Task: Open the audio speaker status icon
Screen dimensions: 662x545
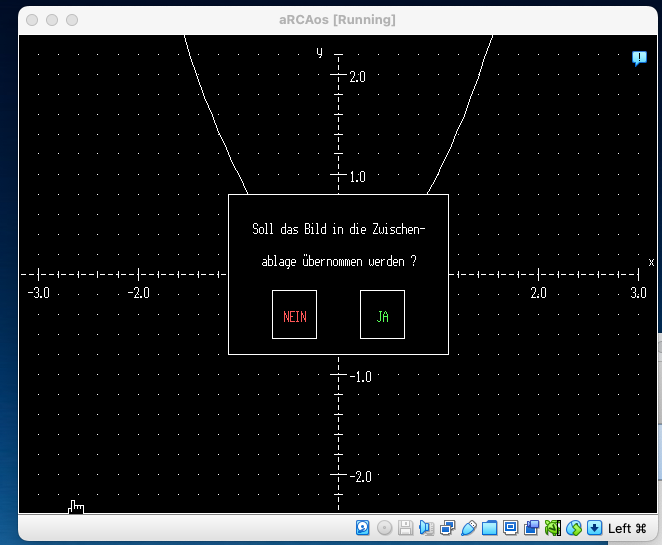Action: coord(426,527)
